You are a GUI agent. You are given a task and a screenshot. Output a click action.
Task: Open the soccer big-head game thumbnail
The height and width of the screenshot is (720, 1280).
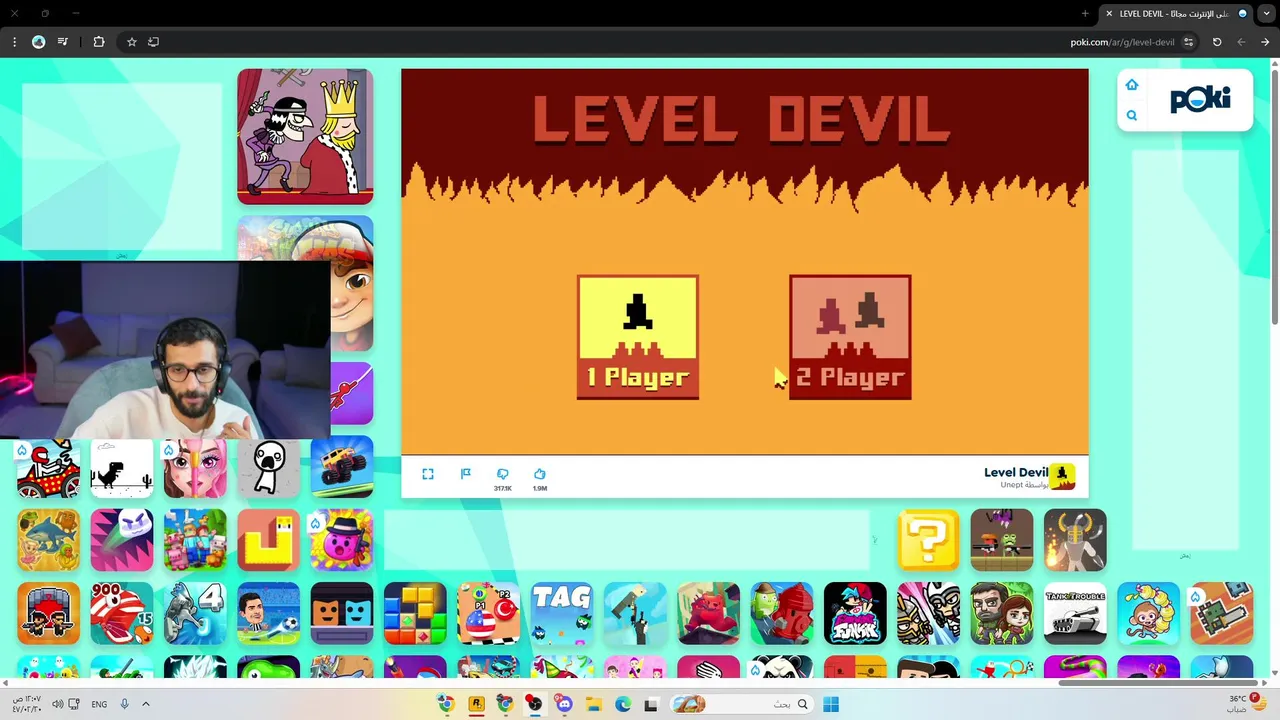[x=268, y=614]
